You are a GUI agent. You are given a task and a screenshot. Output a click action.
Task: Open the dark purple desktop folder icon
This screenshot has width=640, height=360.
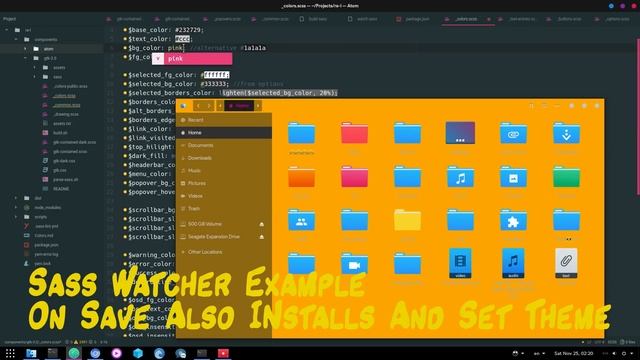pos(460,133)
